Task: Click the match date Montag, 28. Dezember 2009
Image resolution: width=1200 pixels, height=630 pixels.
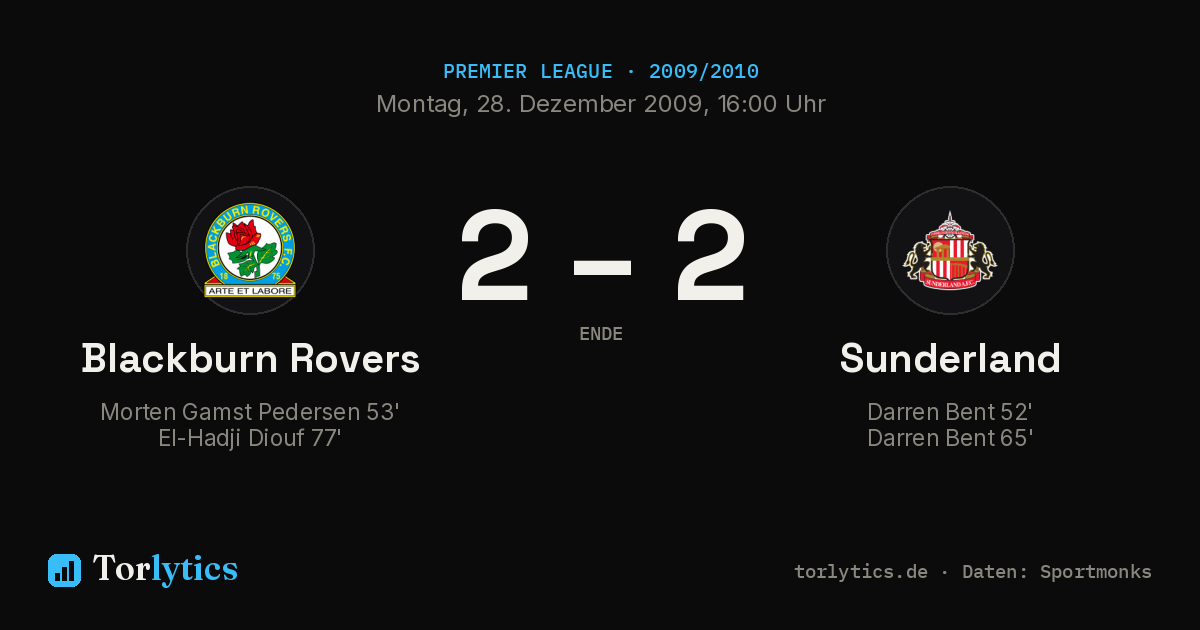Action: (x=538, y=104)
